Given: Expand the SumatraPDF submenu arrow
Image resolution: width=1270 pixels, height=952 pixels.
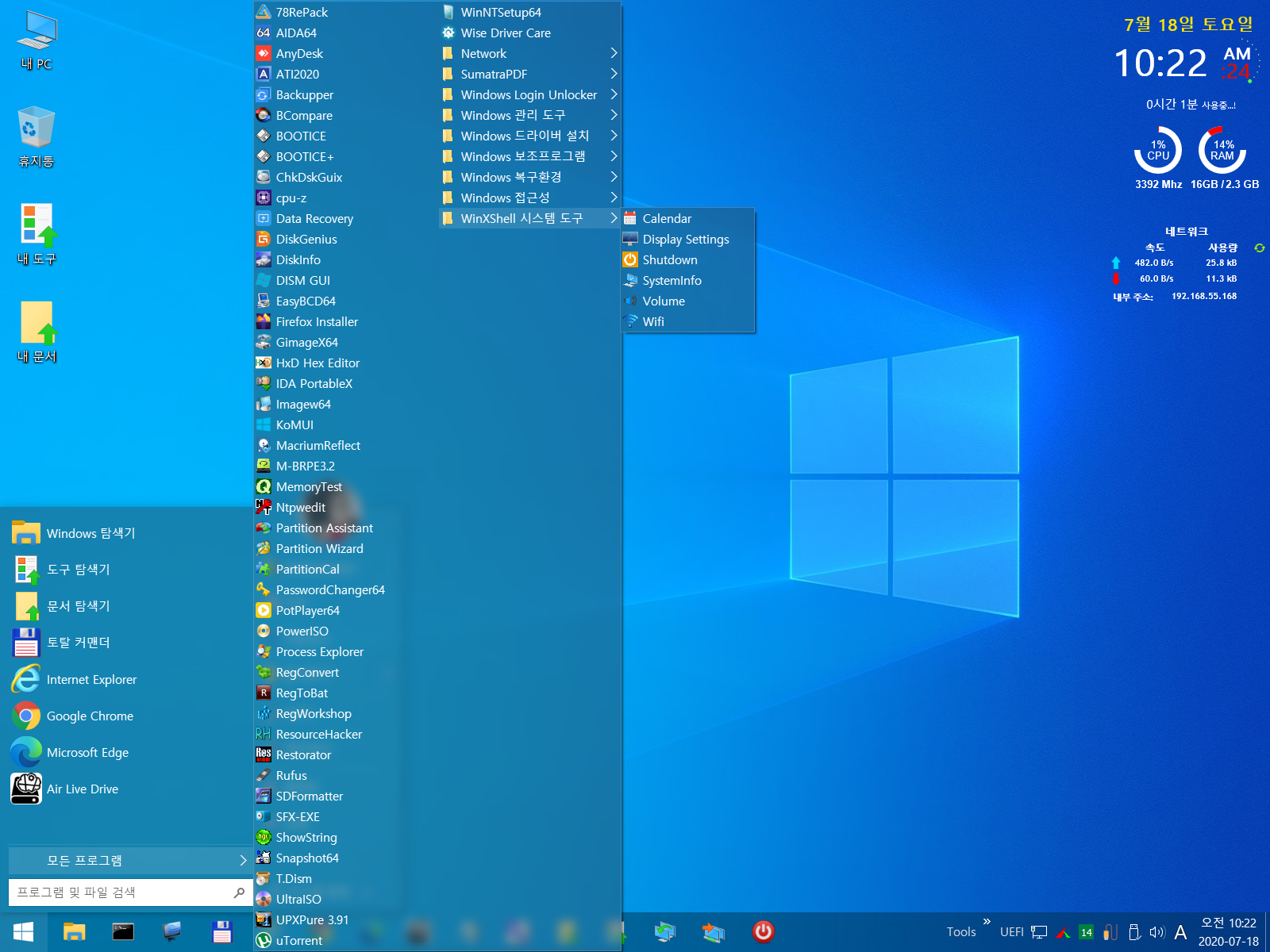Looking at the screenshot, I should 614,74.
